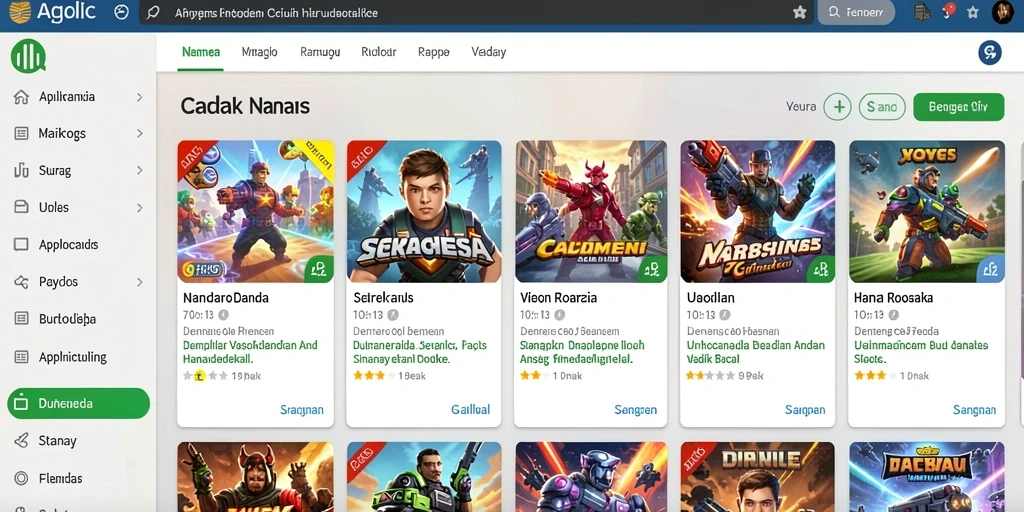The image size is (1024, 512).
Task: Select the Veday tab
Action: [488, 52]
